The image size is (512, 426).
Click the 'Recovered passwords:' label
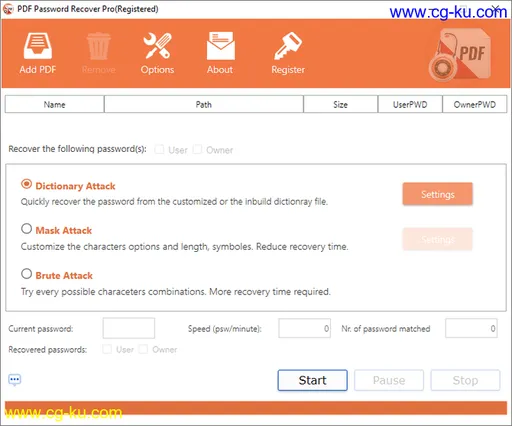[48, 349]
